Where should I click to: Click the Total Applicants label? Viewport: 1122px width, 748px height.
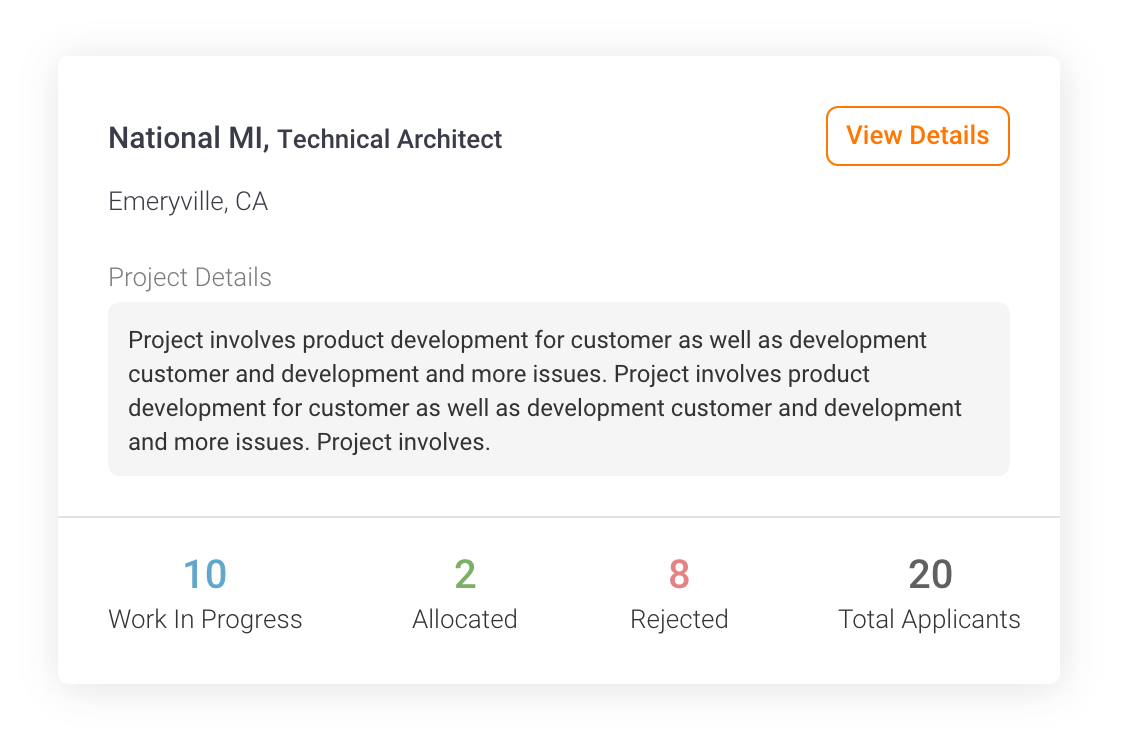coord(930,620)
